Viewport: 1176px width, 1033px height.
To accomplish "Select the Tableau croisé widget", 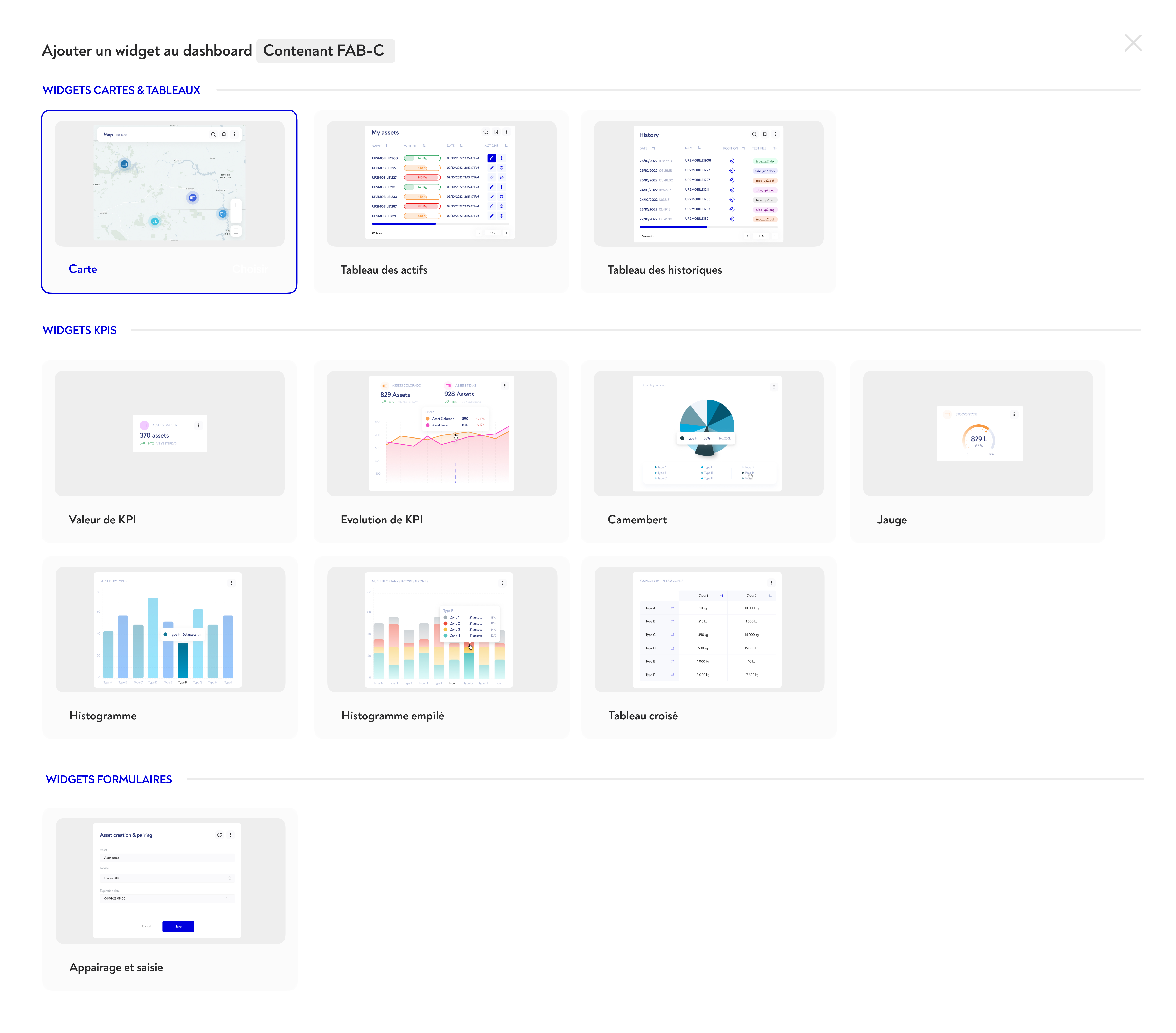I will [709, 648].
